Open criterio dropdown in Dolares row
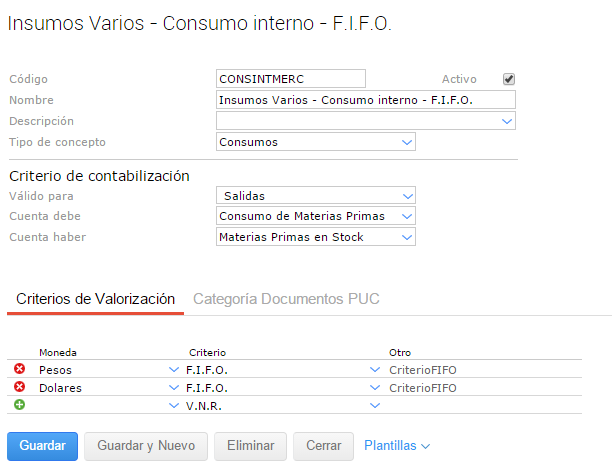612x469 pixels. (x=375, y=387)
